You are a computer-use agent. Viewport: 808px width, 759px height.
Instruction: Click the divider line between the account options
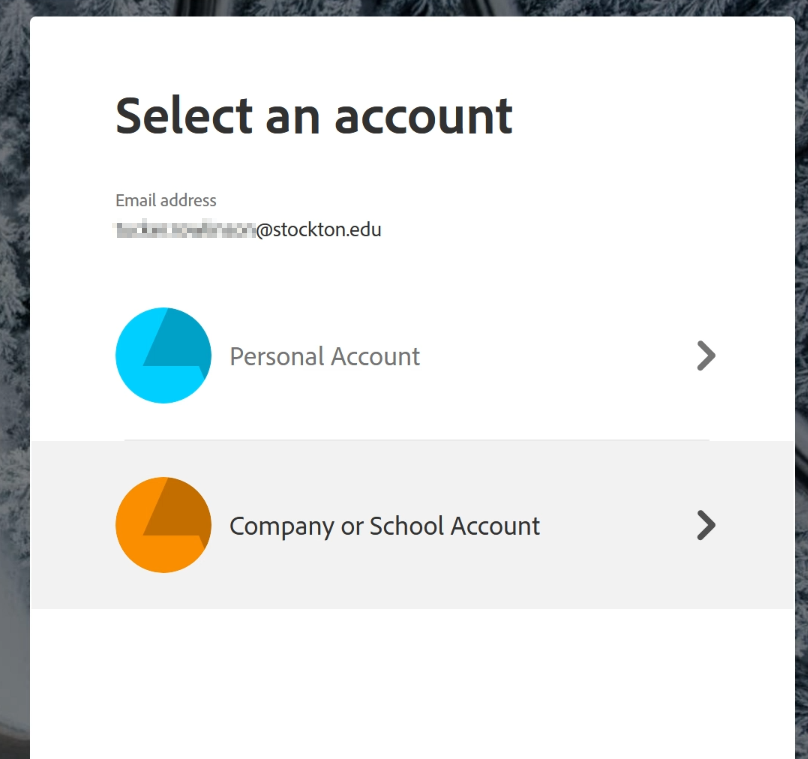coord(417,440)
